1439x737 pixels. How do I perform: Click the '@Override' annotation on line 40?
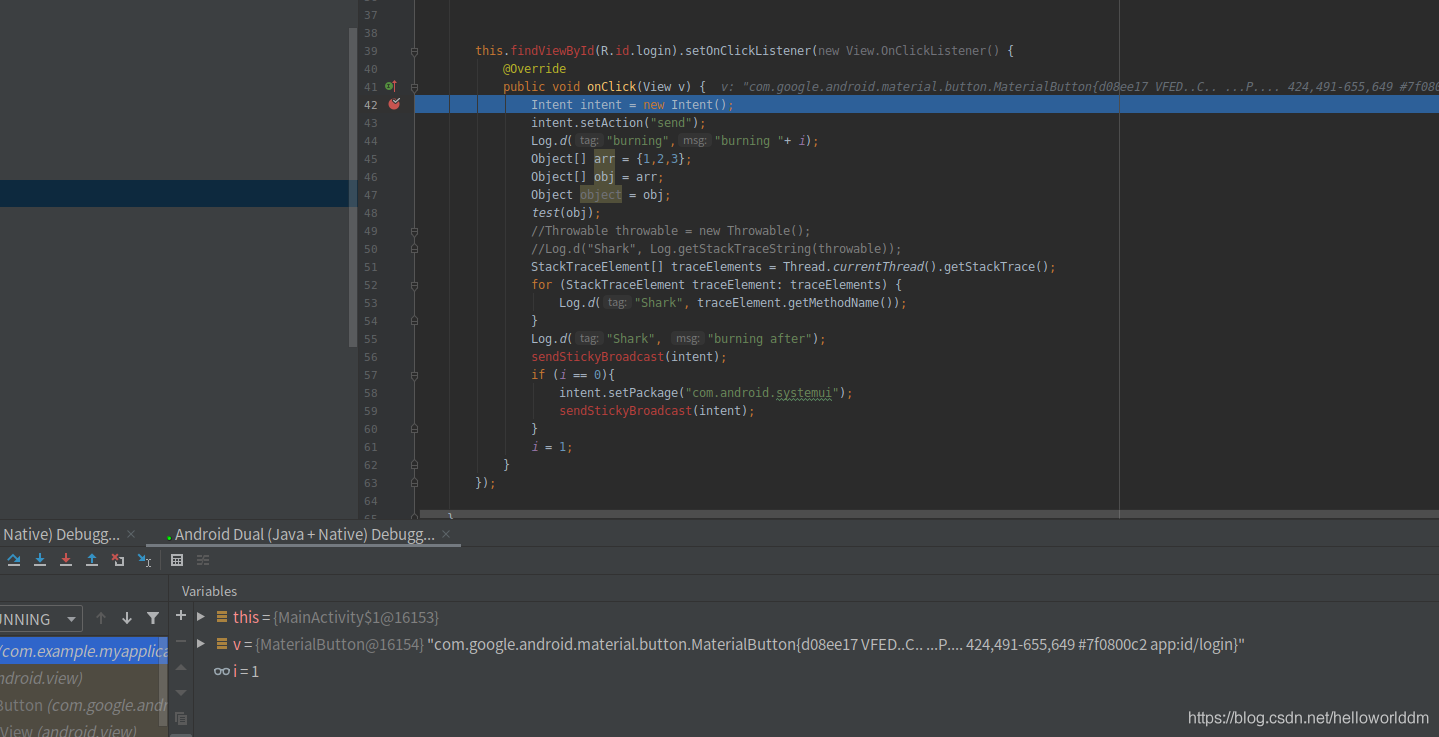point(534,69)
